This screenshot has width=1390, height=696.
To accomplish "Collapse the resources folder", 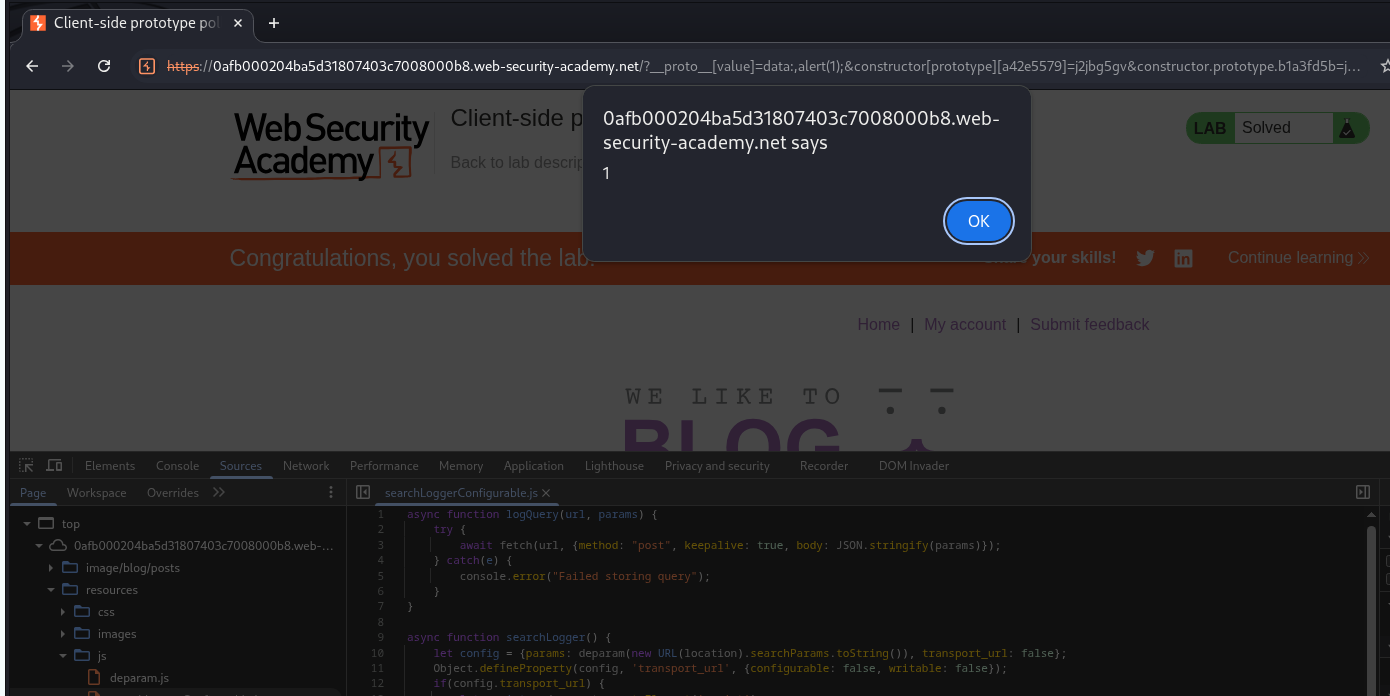I will click(51, 590).
